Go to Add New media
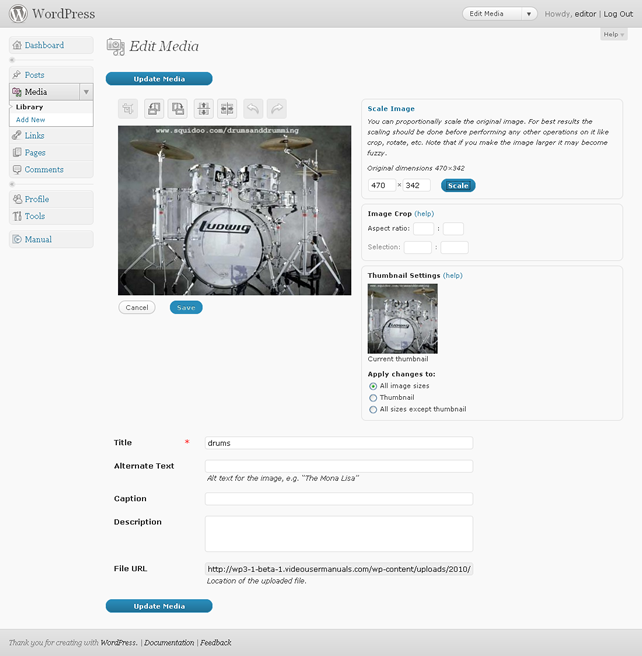 31,120
